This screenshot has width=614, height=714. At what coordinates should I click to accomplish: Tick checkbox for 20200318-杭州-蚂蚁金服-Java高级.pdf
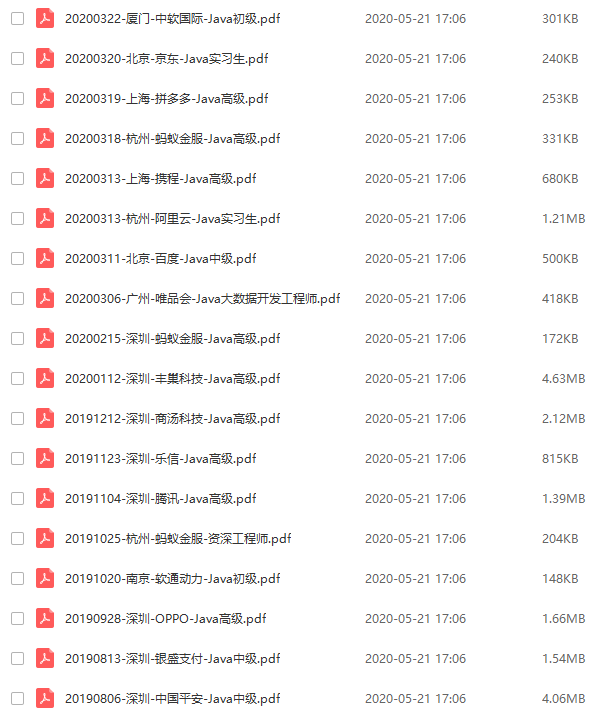click(x=17, y=138)
